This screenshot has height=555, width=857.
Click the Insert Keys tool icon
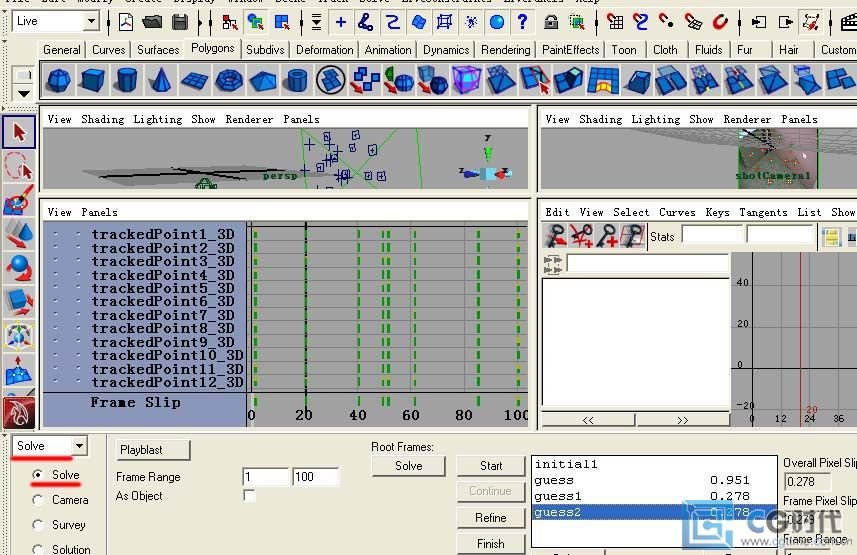coord(582,236)
